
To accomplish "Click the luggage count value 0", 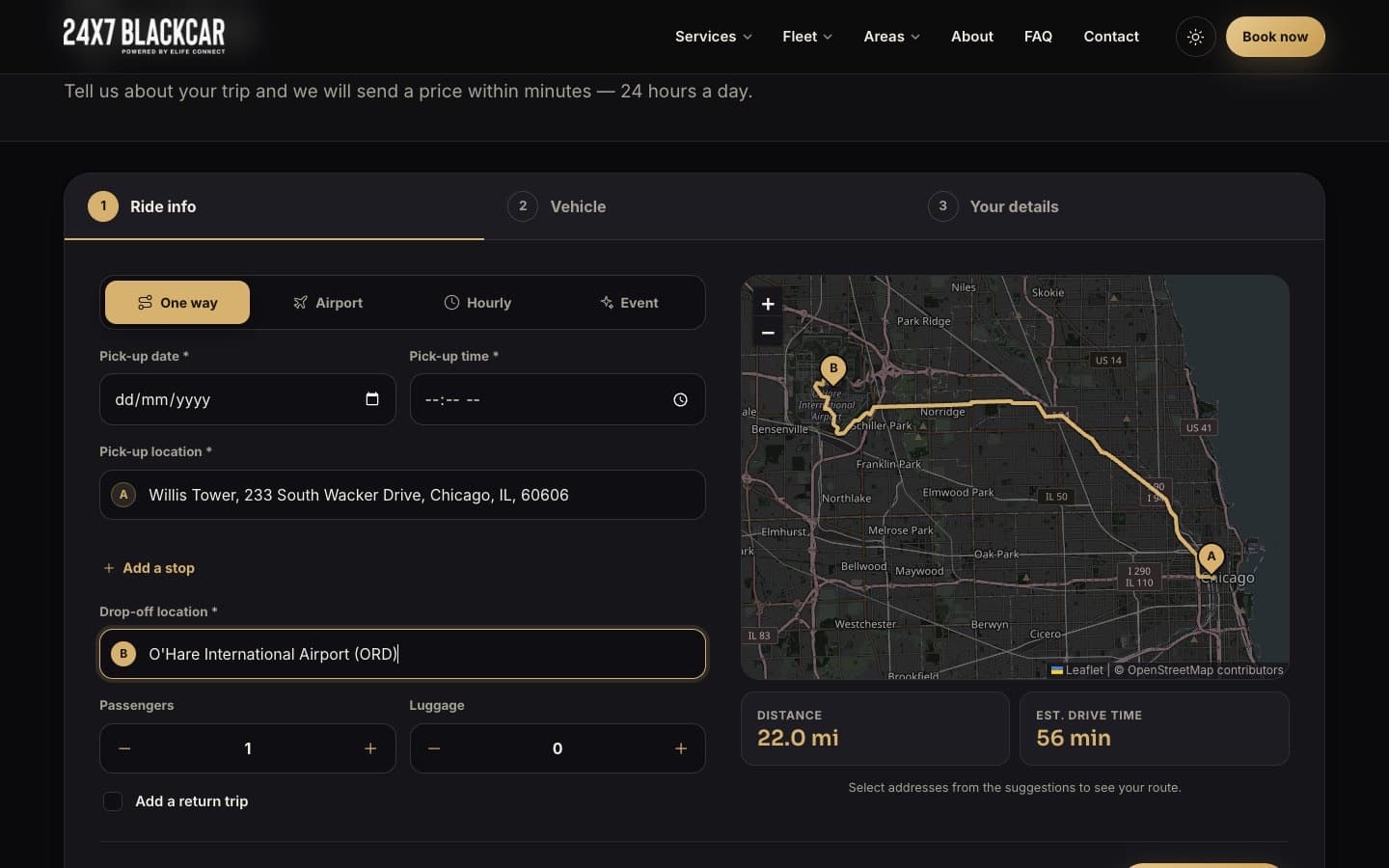I will [x=558, y=748].
